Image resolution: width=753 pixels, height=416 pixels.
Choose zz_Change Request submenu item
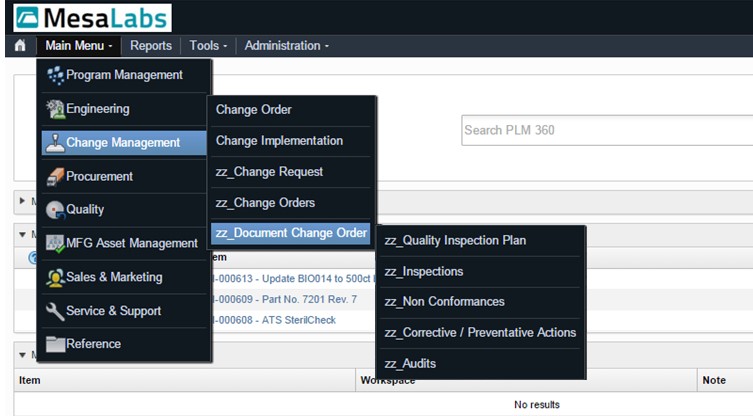point(291,172)
